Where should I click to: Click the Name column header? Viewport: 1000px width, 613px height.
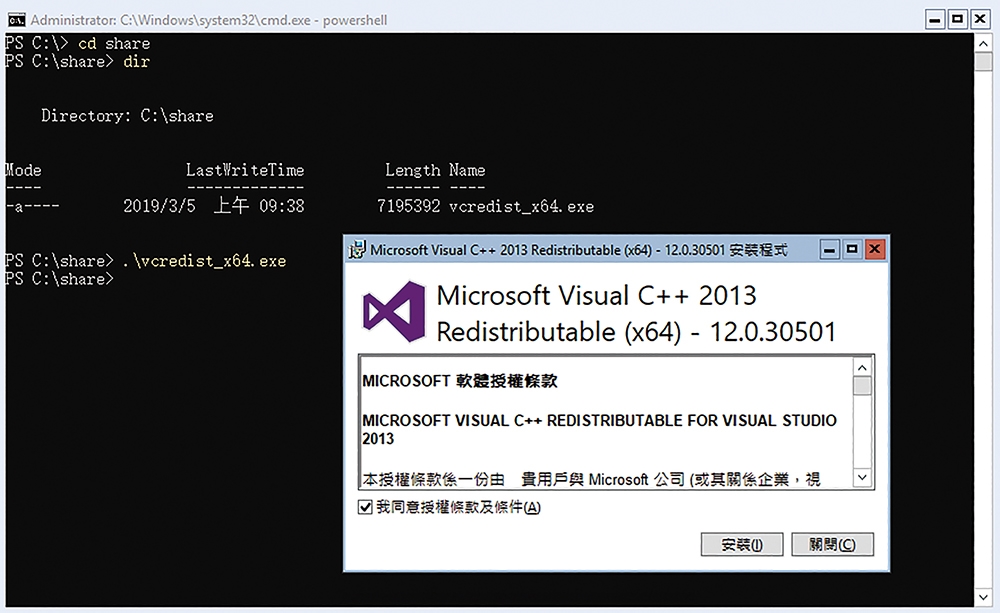[x=467, y=170]
